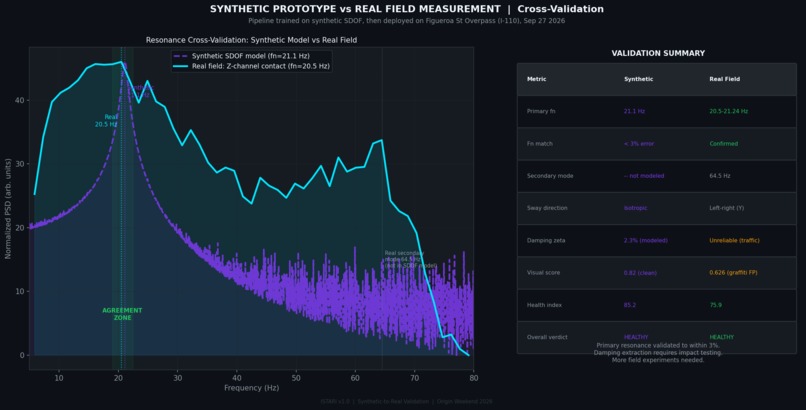Click the 'Visual score' row label

click(543, 273)
